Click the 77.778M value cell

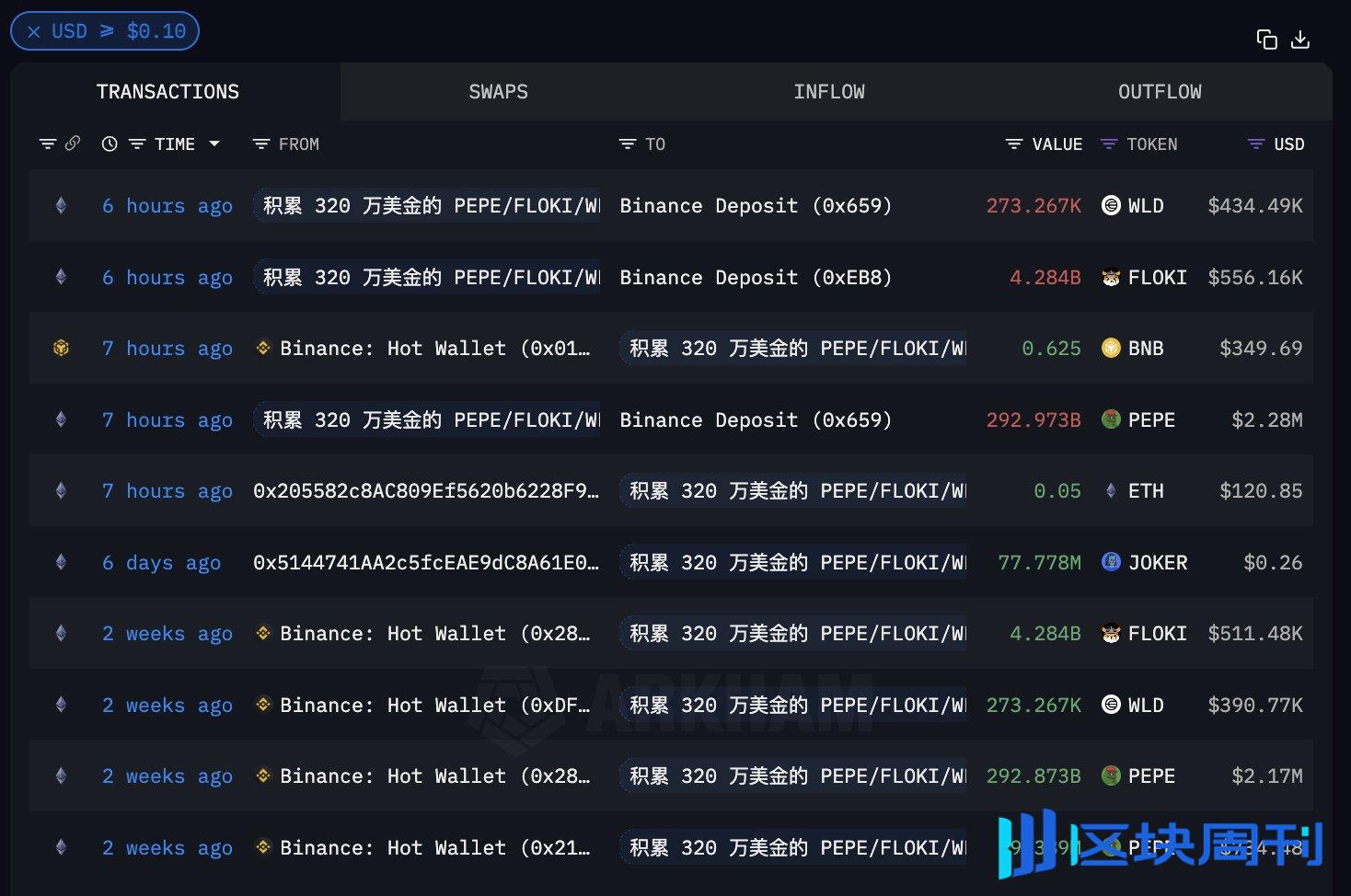pyautogui.click(x=1039, y=563)
